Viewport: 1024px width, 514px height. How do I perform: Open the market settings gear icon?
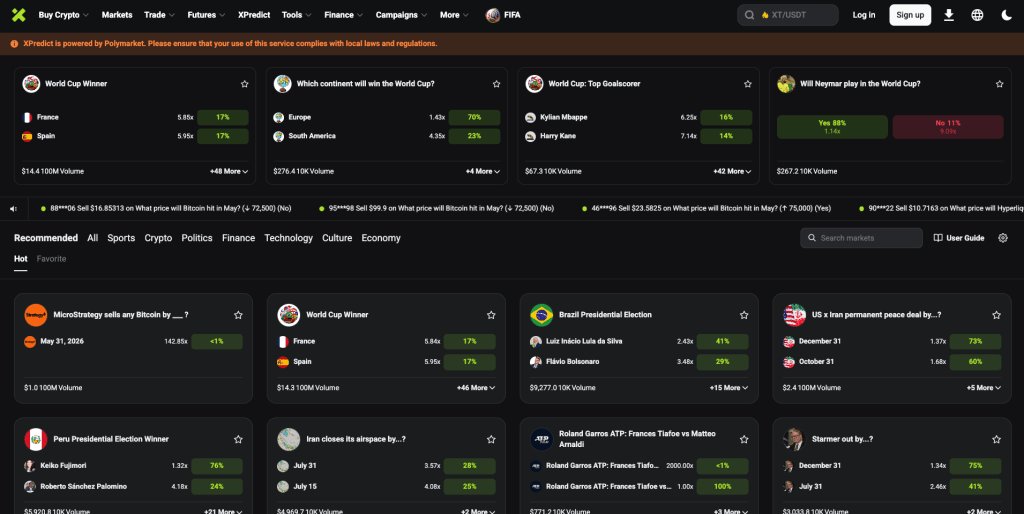coord(1003,238)
